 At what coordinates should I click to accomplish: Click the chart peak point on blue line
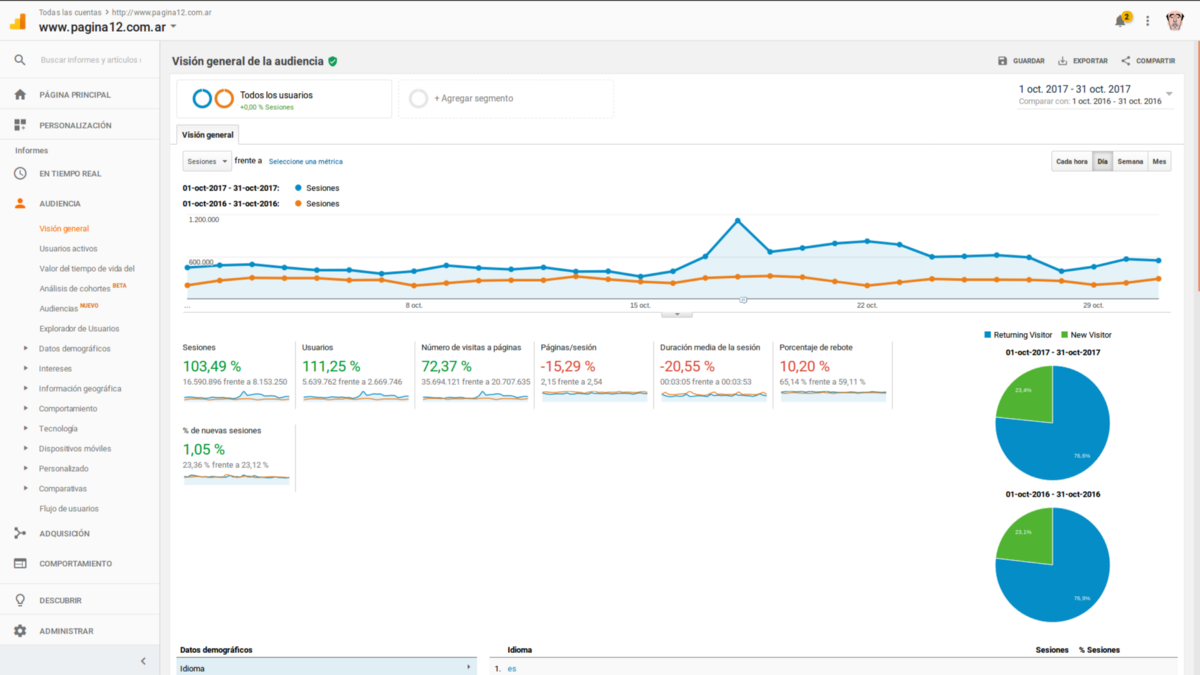[x=737, y=221]
